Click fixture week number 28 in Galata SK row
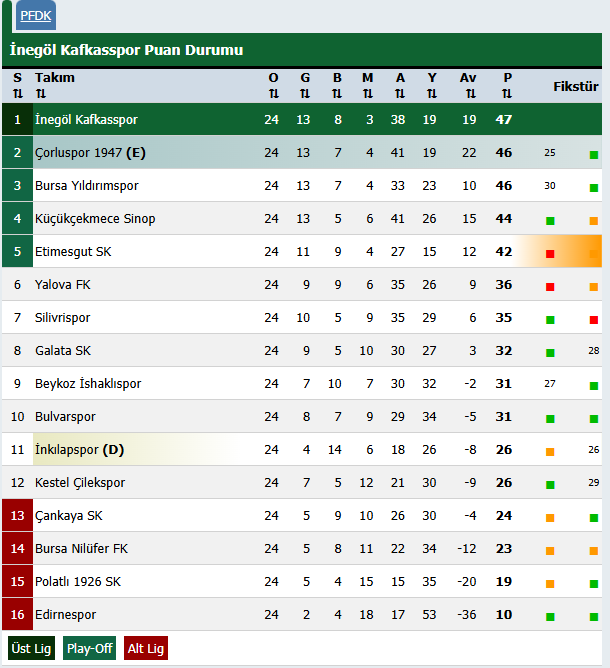The image size is (610, 668). [x=593, y=351]
